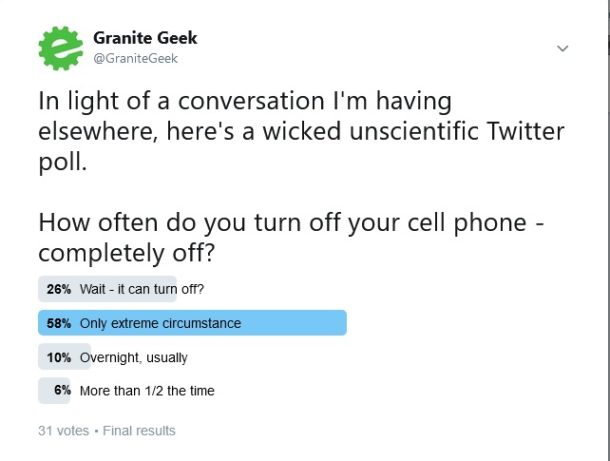610x461 pixels.
Task: Open the Granite Geek display name profile
Action: tap(145, 38)
